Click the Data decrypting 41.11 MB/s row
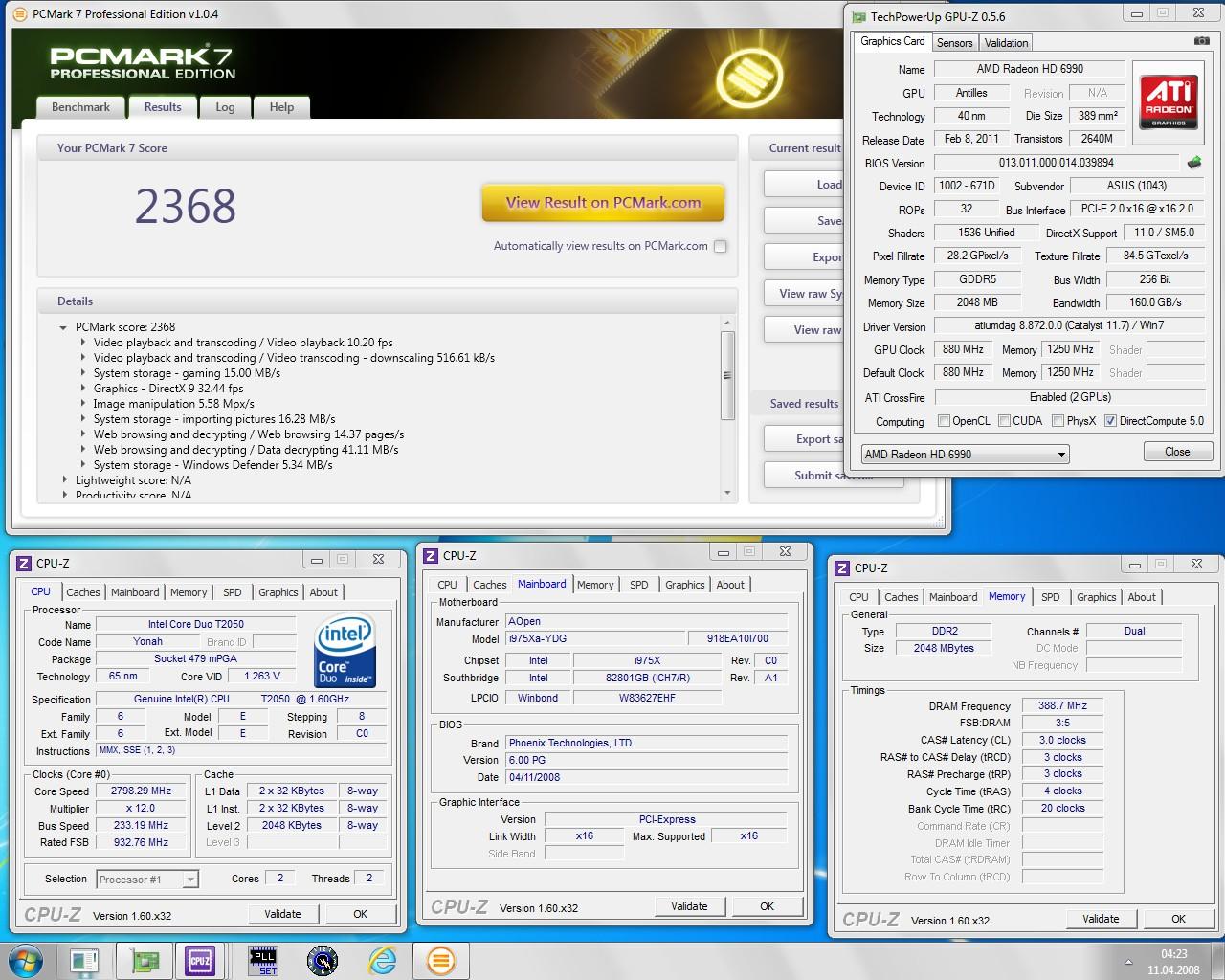 (246, 450)
